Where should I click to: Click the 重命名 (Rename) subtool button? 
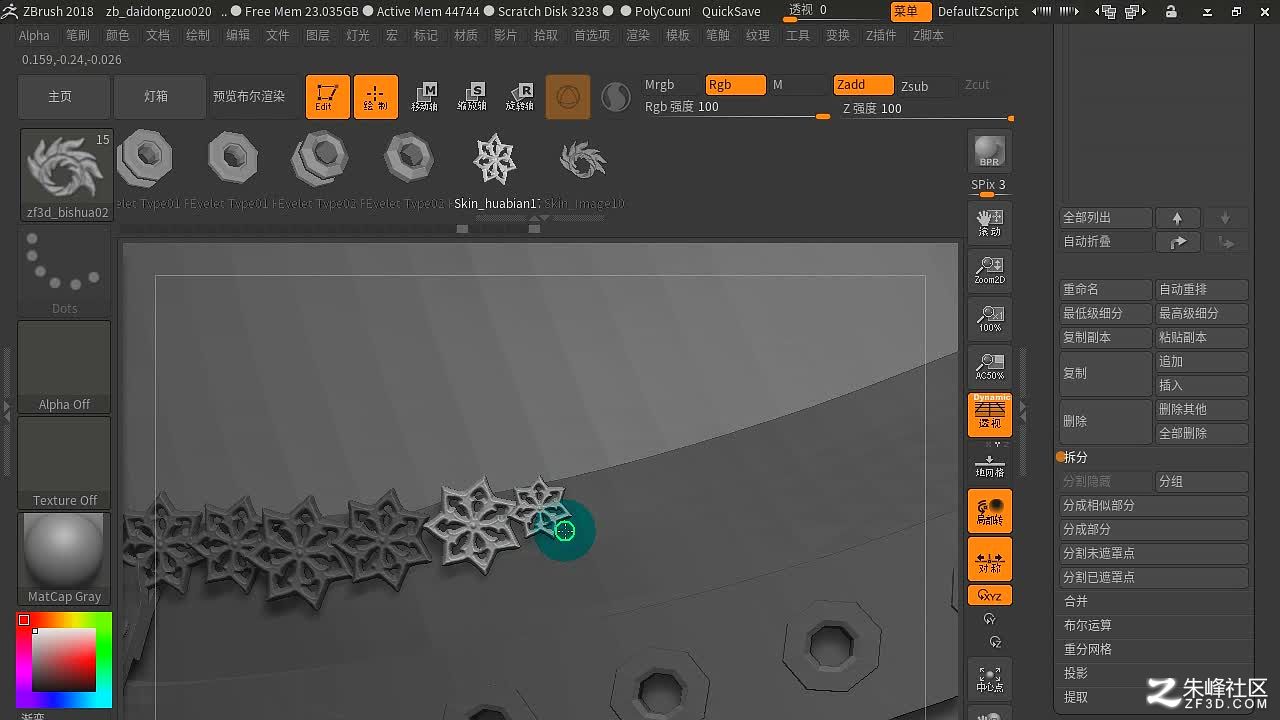tap(1105, 290)
